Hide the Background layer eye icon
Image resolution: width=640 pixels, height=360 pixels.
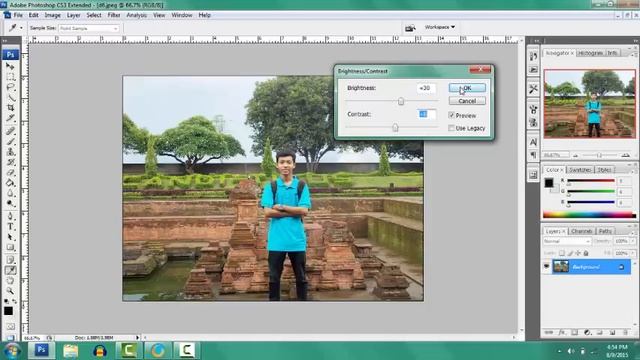pyautogui.click(x=547, y=267)
